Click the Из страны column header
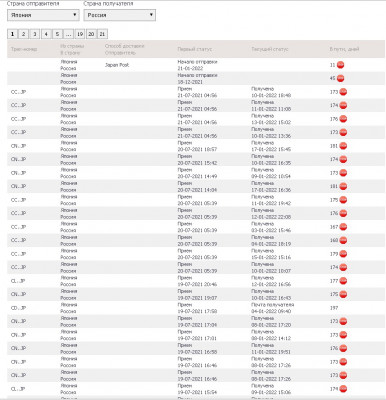Screen dimensions: 386x400 72,46
